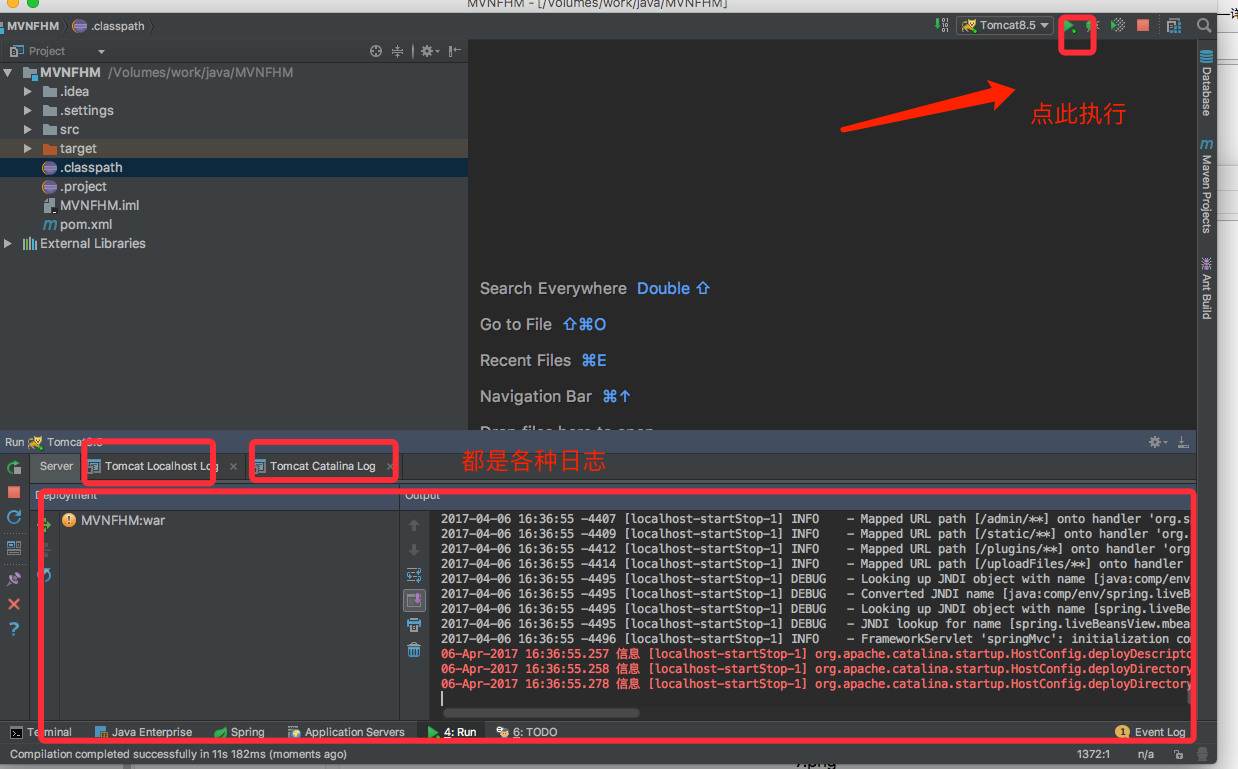Image resolution: width=1238 pixels, height=769 pixels.
Task: Open the 6: TODO tool window
Action: tap(527, 732)
